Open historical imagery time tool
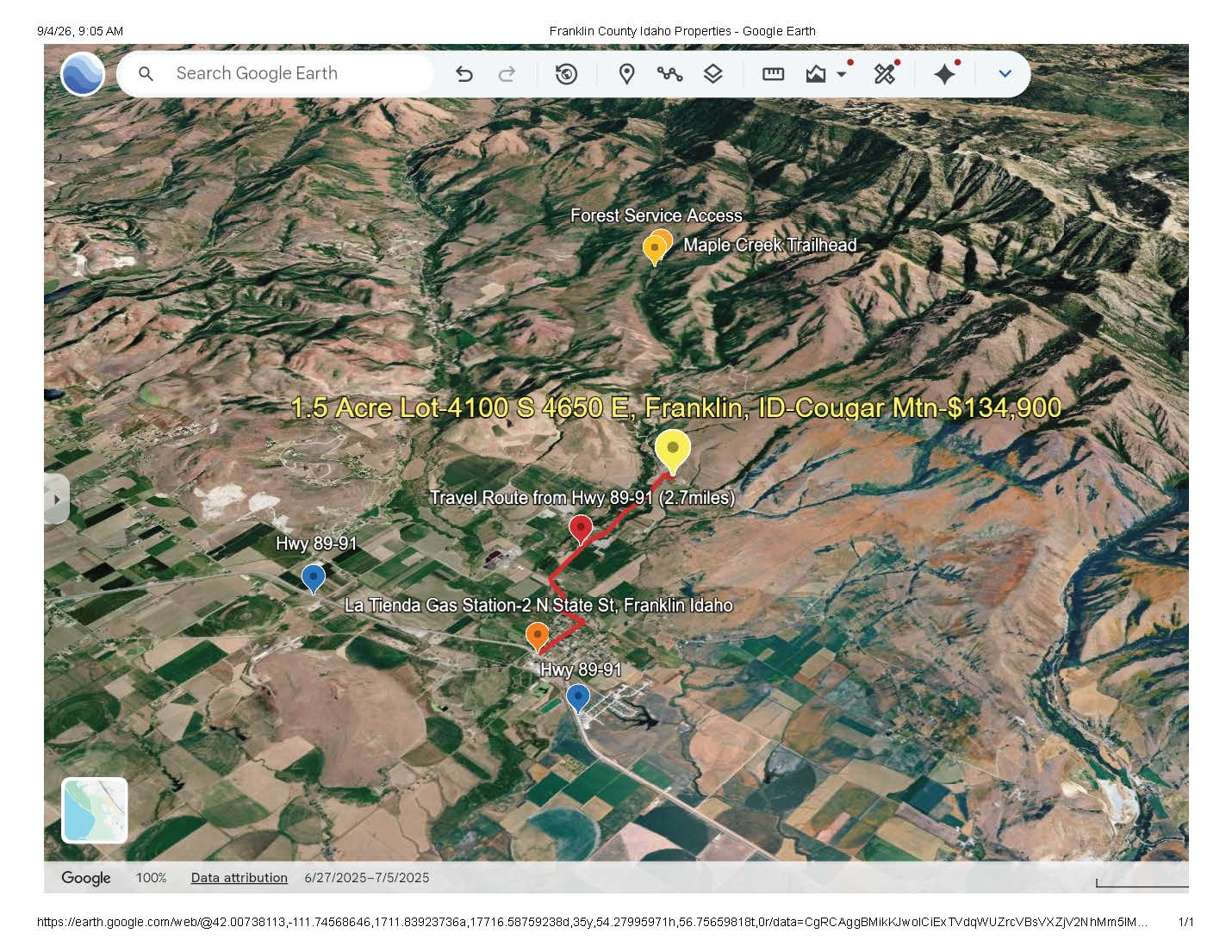The width and height of the screenshot is (1232, 952). pyautogui.click(x=566, y=74)
